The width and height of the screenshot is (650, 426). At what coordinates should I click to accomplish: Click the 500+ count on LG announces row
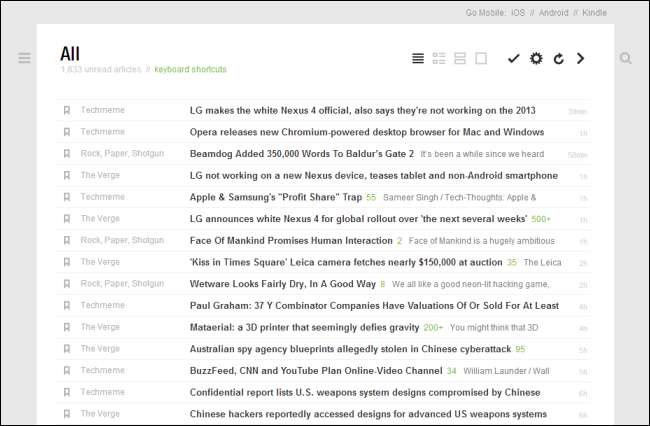(x=541, y=219)
